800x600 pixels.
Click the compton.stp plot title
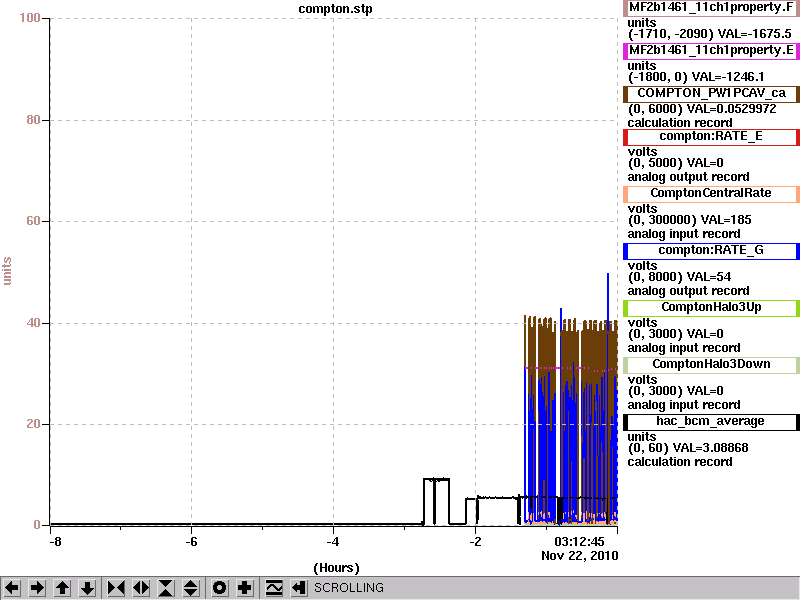335,9
